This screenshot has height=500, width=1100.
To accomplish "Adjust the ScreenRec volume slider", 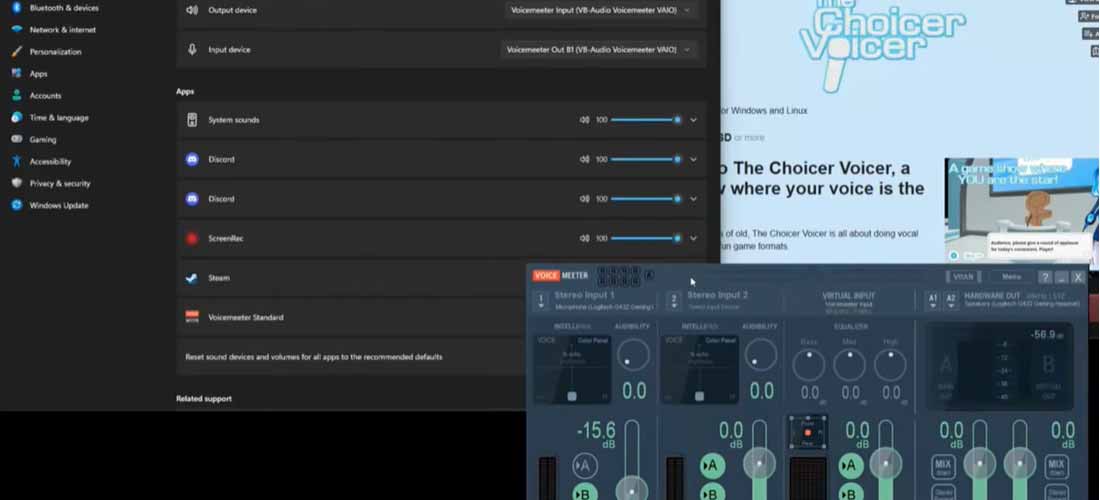I will 645,238.
